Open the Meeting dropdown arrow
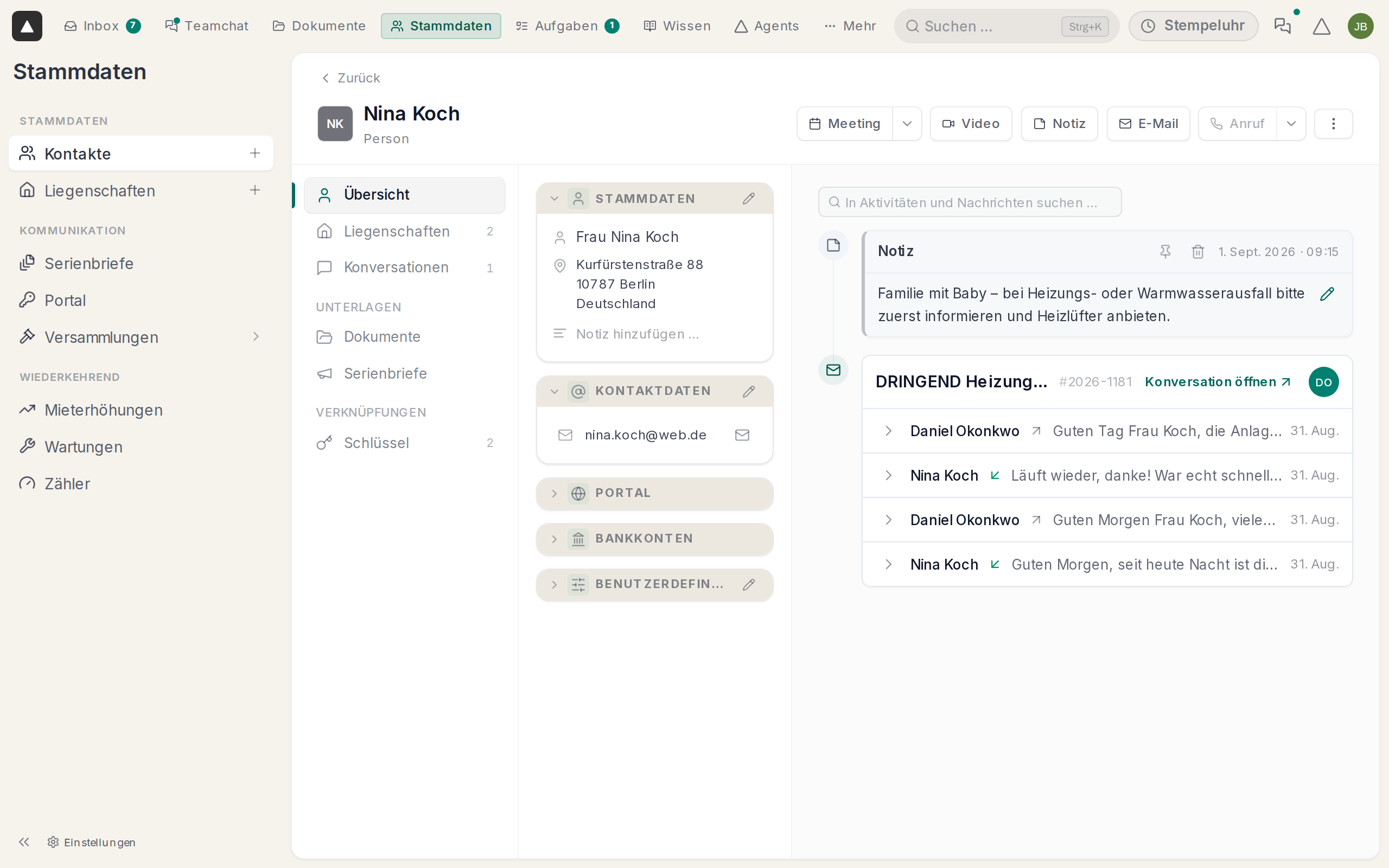 [907, 124]
